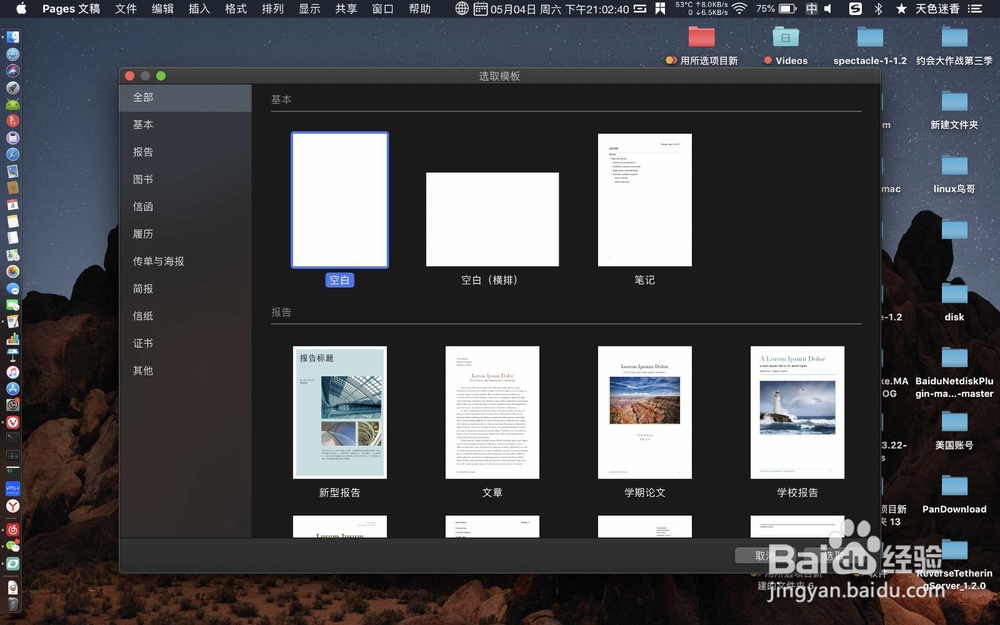Open iTunes music icon in dock
The image size is (1000, 625).
pyautogui.click(x=13, y=372)
